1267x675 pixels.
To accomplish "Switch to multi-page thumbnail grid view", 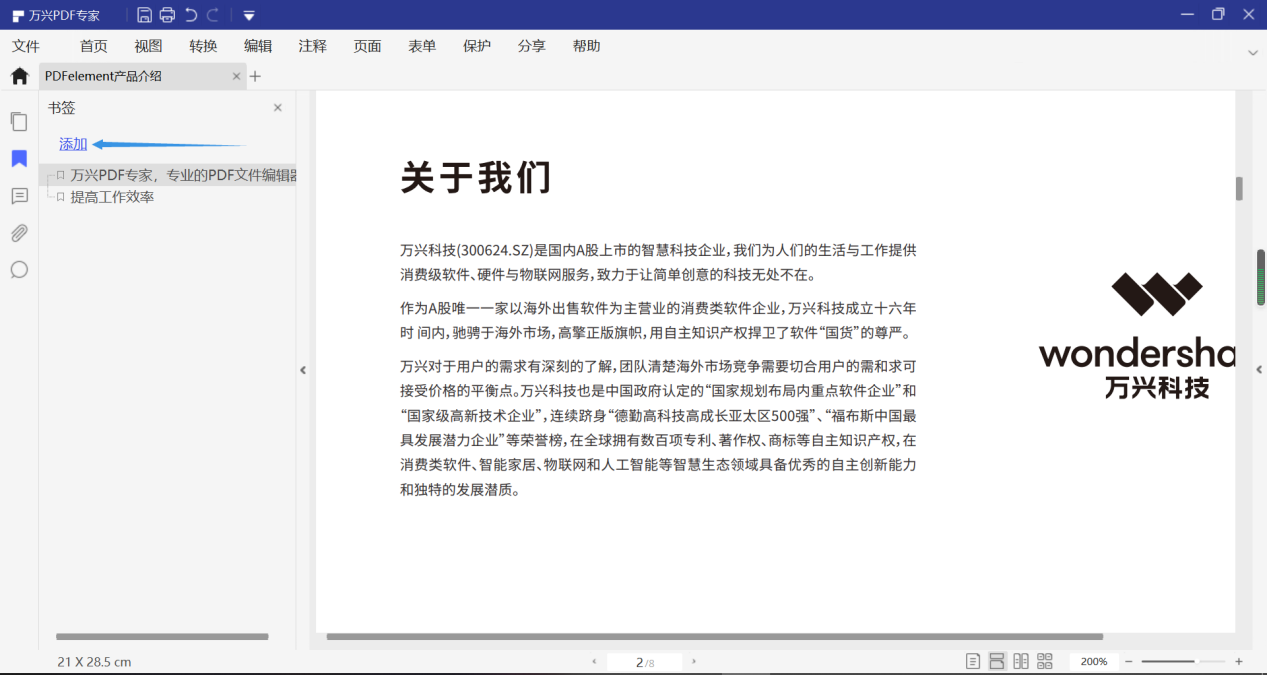I will click(1045, 661).
